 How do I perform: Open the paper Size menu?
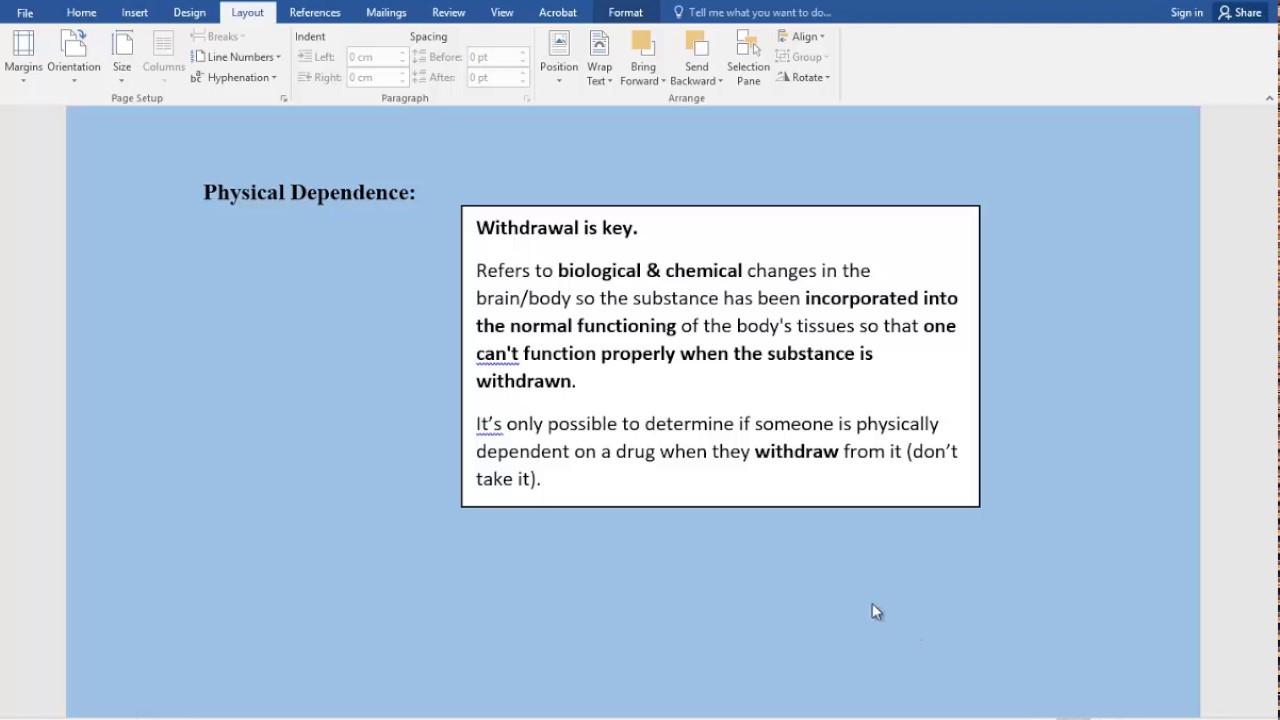tap(122, 57)
